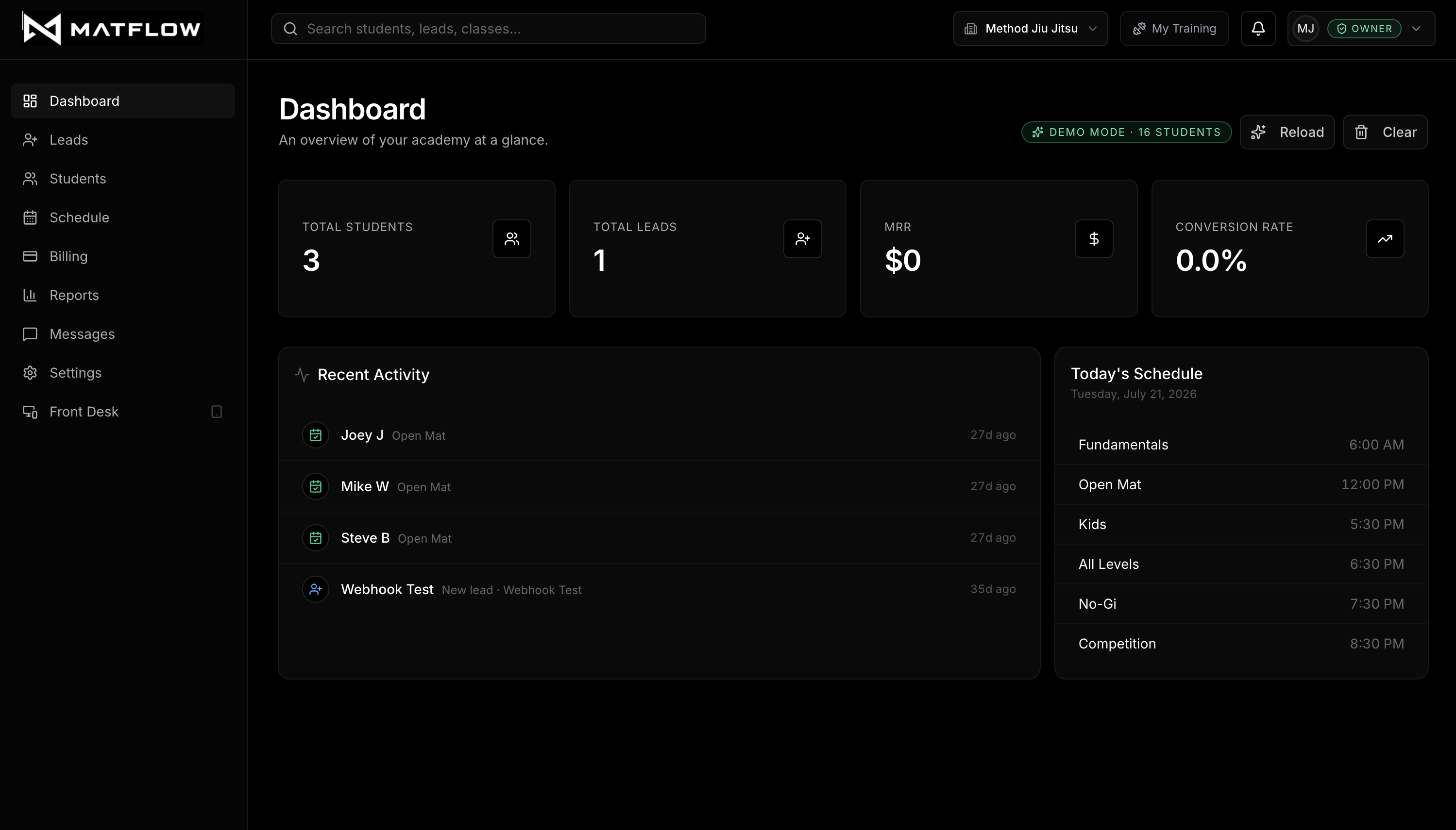
Task: Click the No-Gi 7:30 PM class
Action: point(1241,604)
